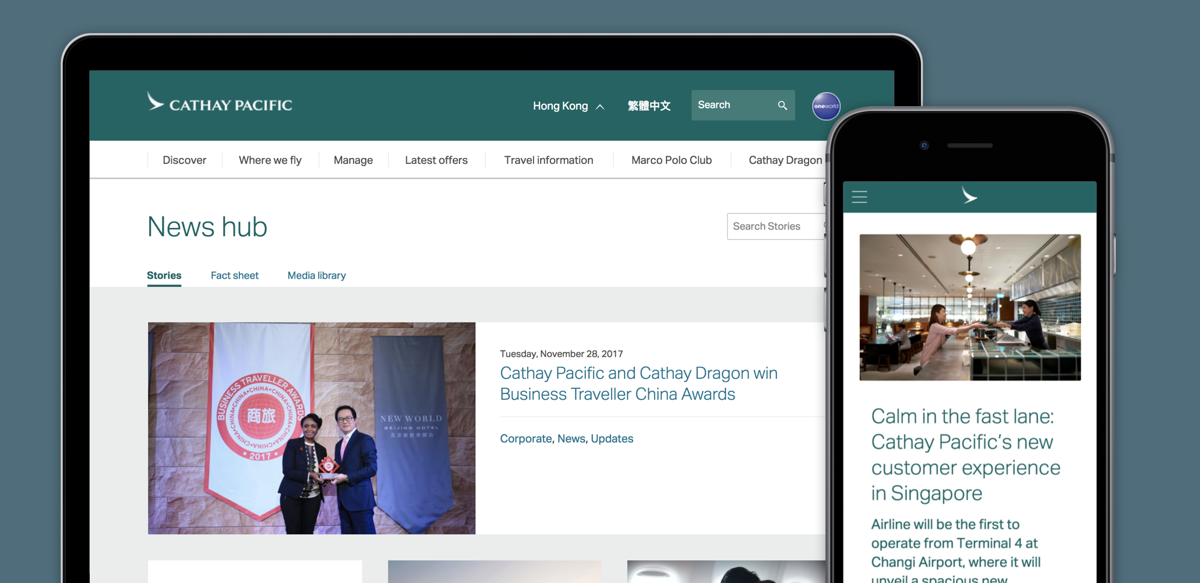Viewport: 1200px width, 583px height.
Task: Focus the header Search field
Action: [743, 105]
